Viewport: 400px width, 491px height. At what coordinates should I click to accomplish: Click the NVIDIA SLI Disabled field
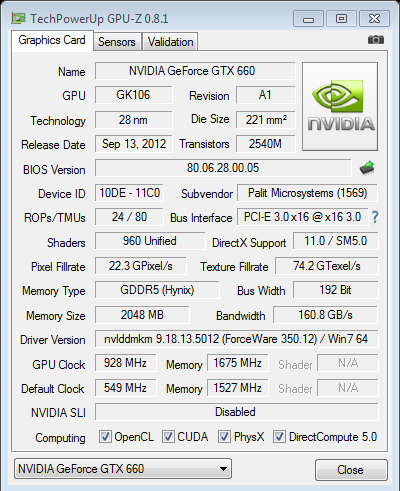click(x=236, y=412)
